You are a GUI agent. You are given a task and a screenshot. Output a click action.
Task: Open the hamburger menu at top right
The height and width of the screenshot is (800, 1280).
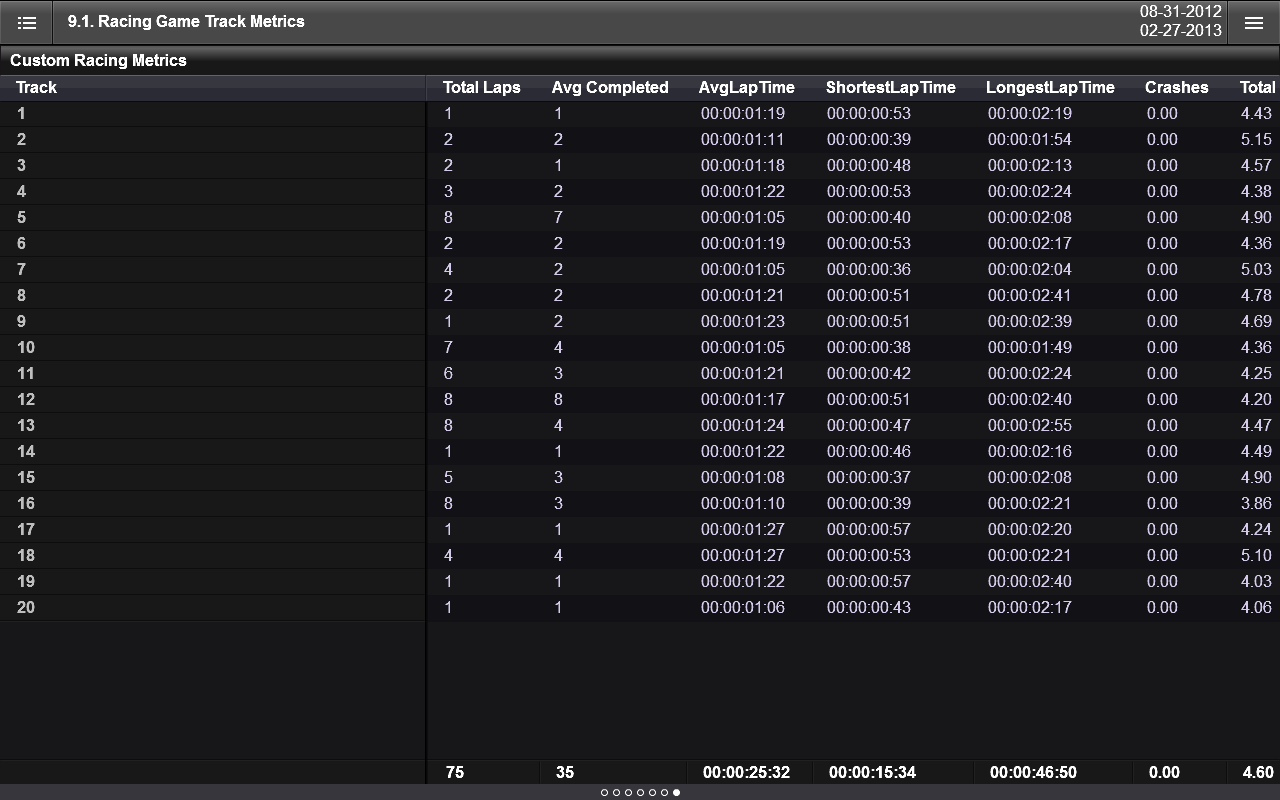(x=1253, y=22)
